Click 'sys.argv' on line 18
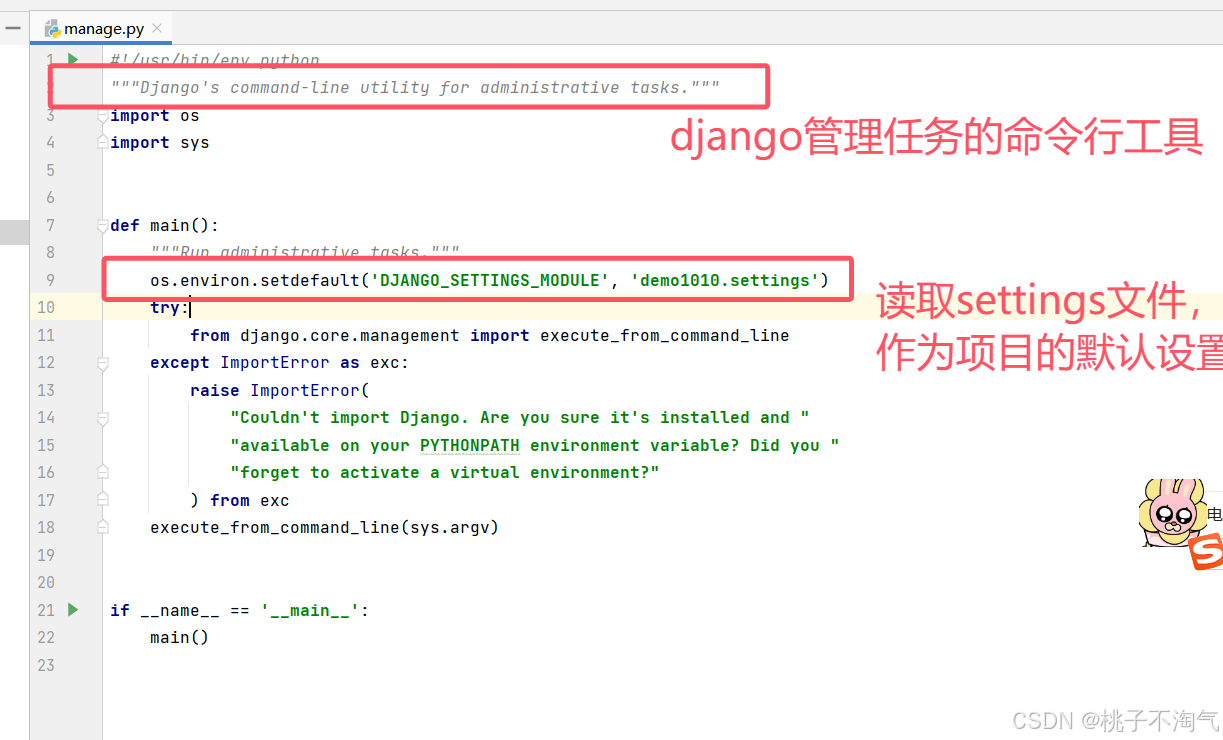 (450, 527)
